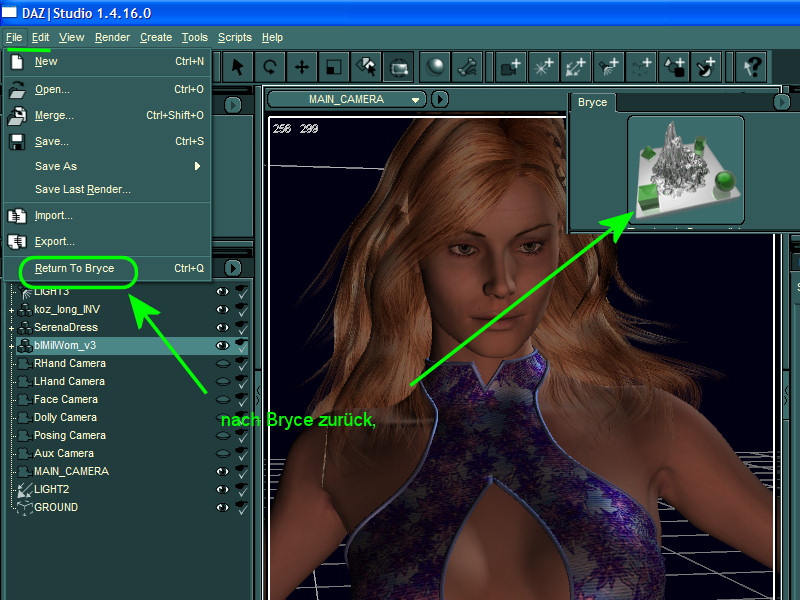Image resolution: width=800 pixels, height=600 pixels.
Task: Choose Open... from File menu
Action: (x=107, y=90)
